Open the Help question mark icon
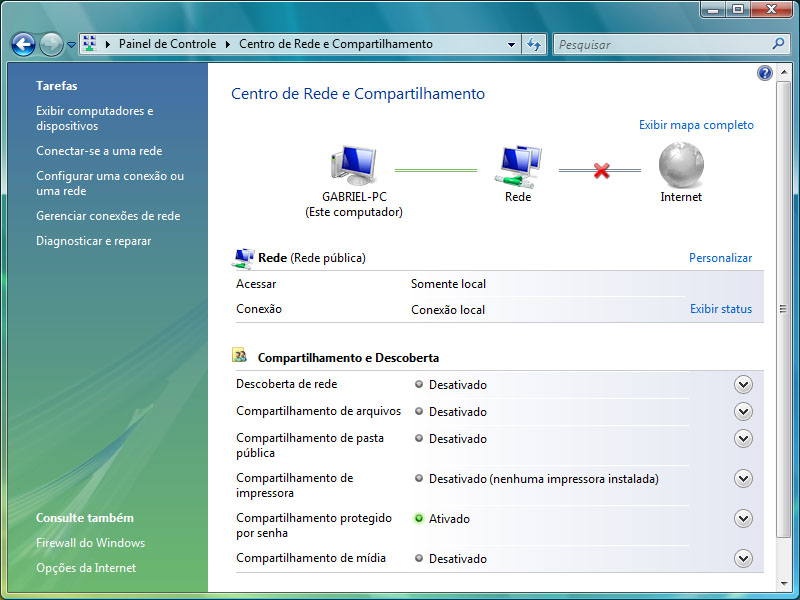This screenshot has height=600, width=800. [x=764, y=72]
